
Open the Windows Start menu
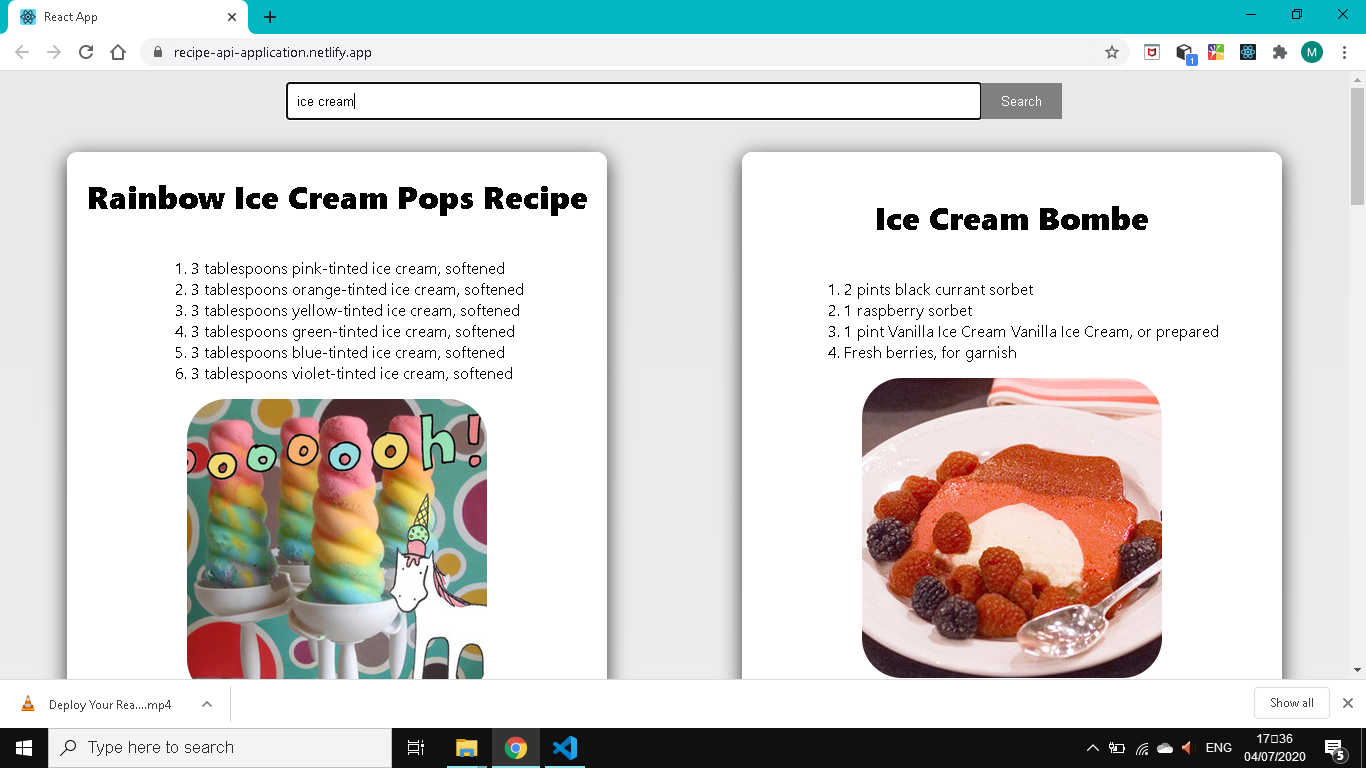tap(24, 748)
